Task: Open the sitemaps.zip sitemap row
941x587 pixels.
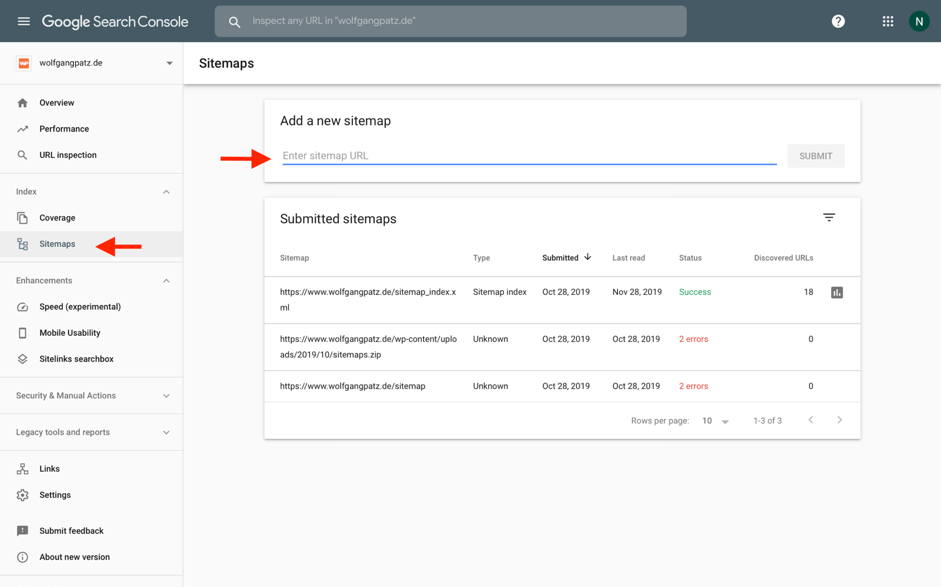Action: (562, 347)
